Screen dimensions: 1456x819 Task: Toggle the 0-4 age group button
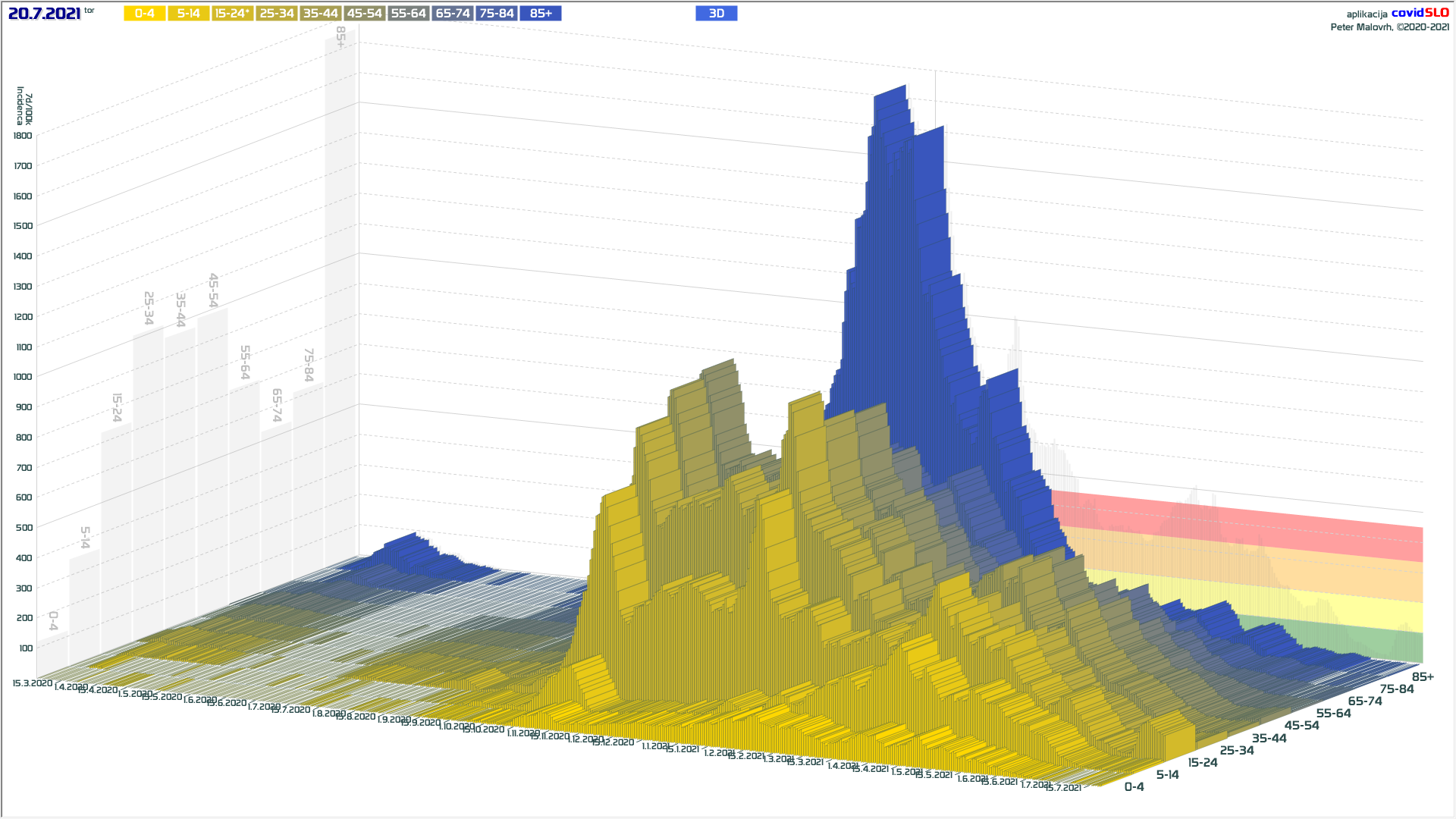coord(144,14)
